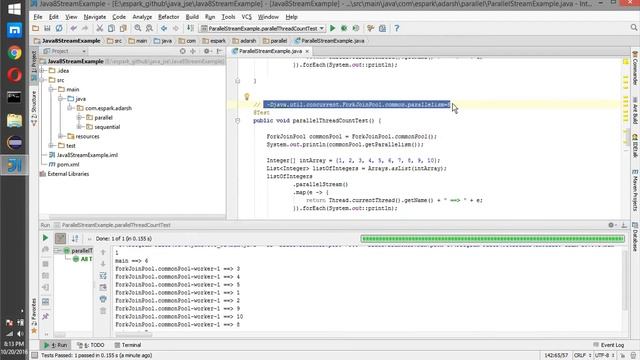
Task: Select the src breadcrumb
Action: pyautogui.click(x=115, y=41)
